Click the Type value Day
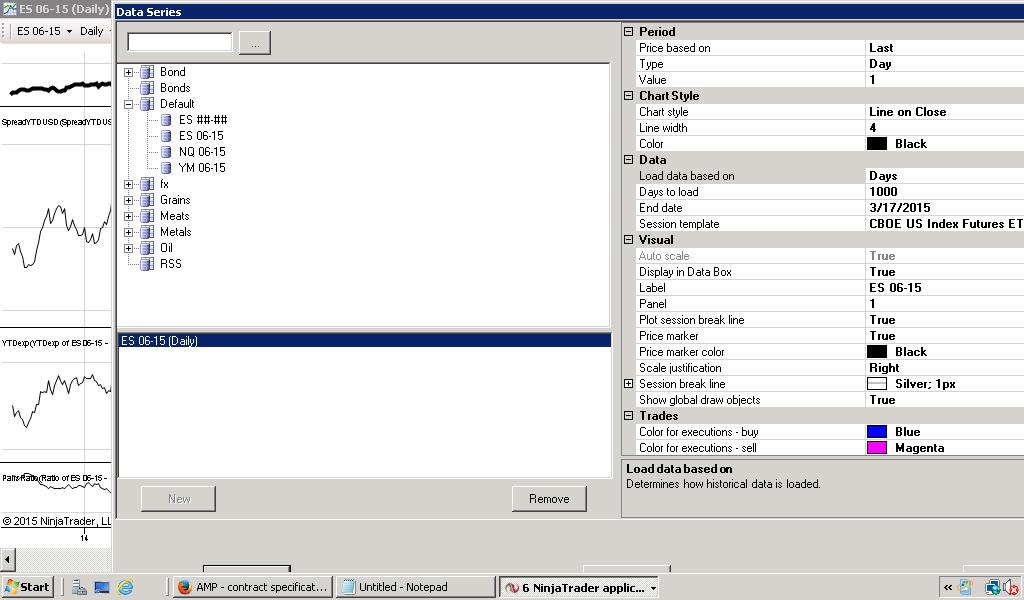Viewport: 1024px width, 600px height. click(880, 64)
